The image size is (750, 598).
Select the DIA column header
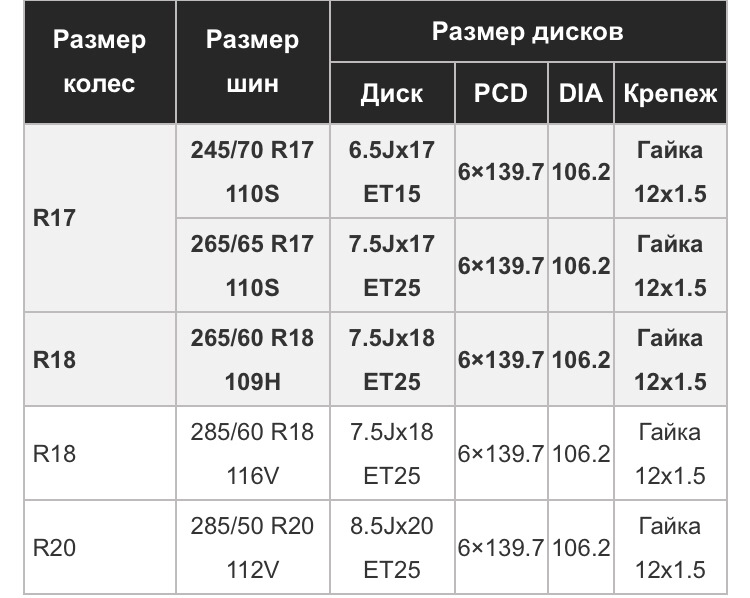[x=581, y=93]
